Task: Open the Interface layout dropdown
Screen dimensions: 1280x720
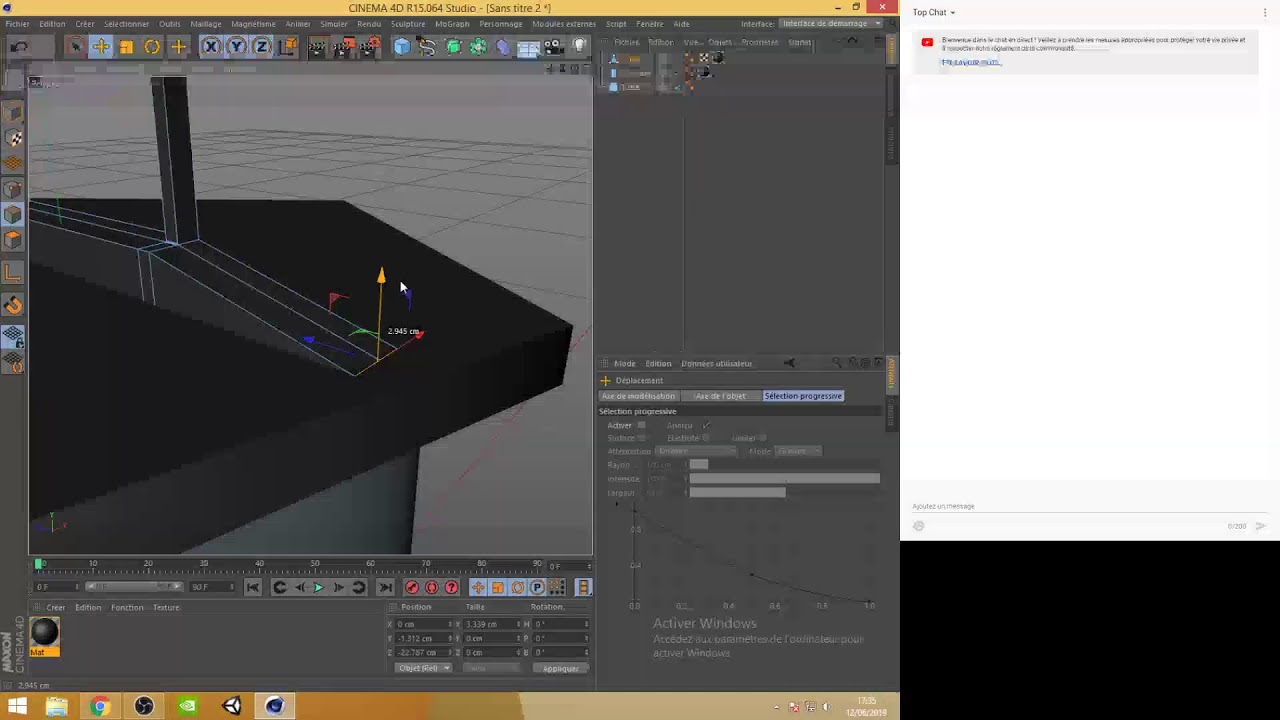Action: coord(830,24)
